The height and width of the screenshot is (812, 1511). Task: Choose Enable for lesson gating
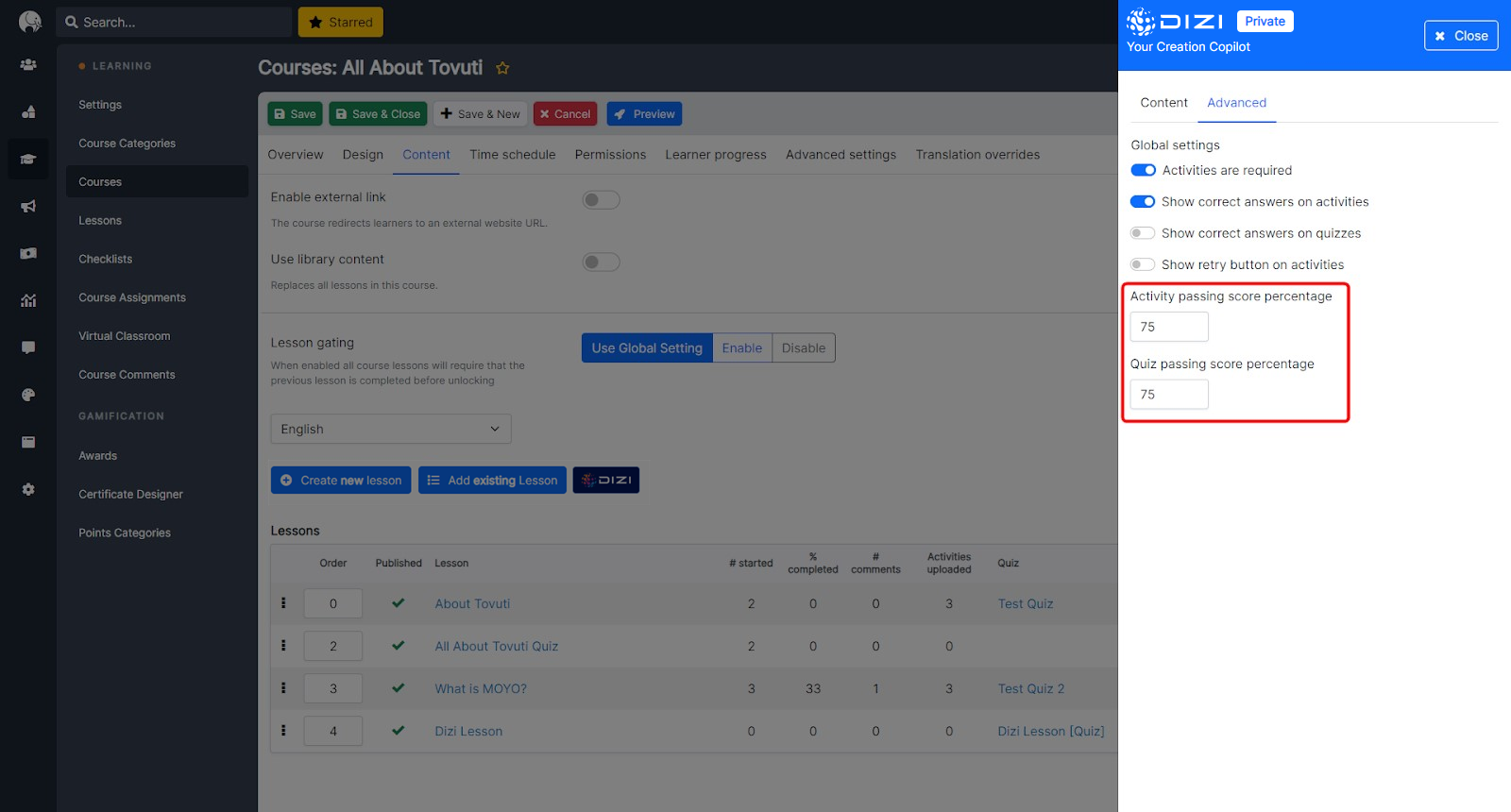pyautogui.click(x=742, y=348)
